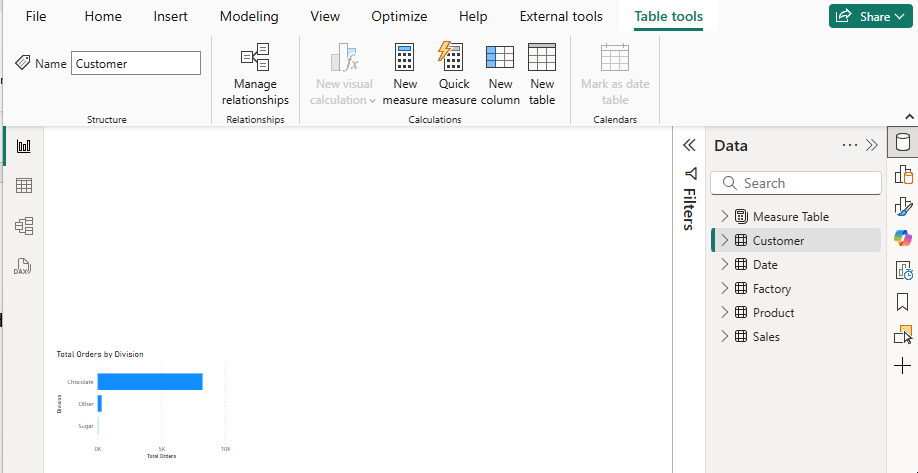Screen dimensions: 918x473
Task: Click the Measure Table label
Action: point(790,217)
